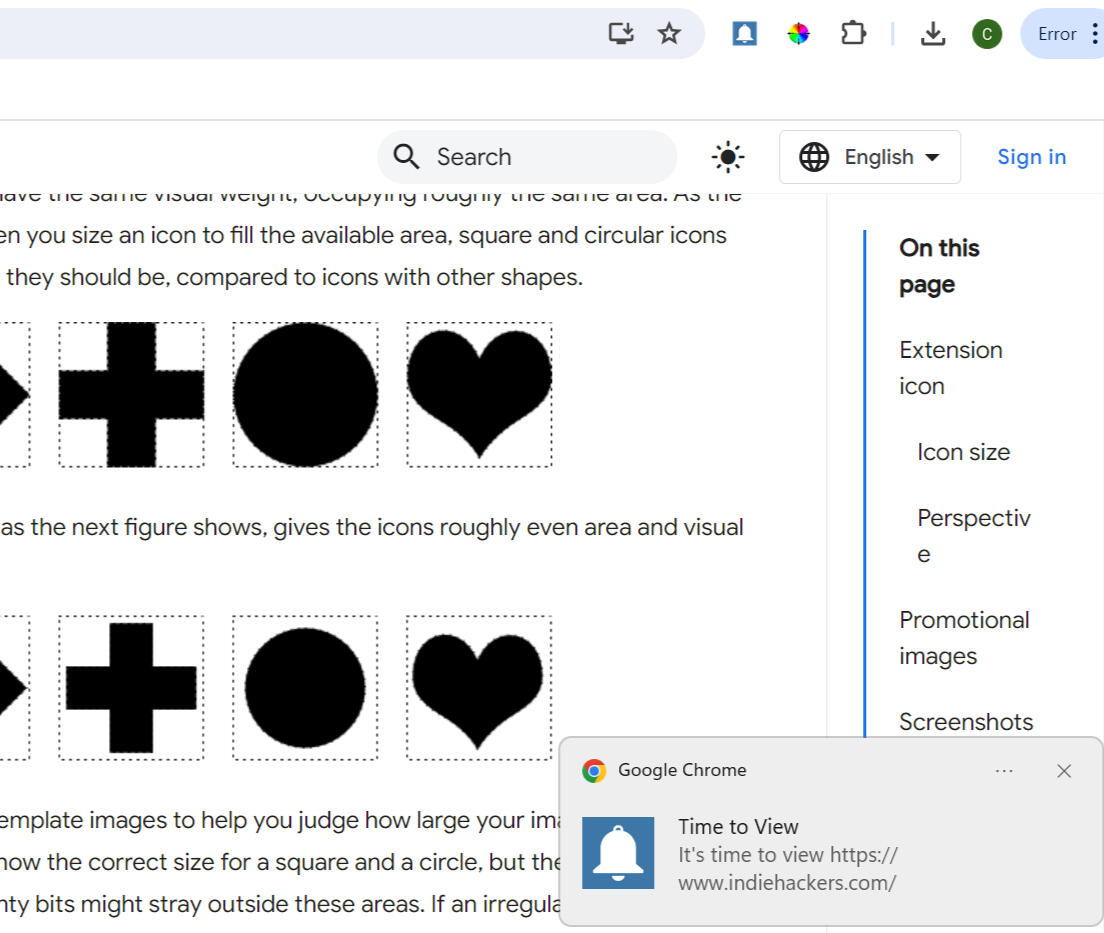Open the Extensions puzzle piece menu
Viewport: 1104px width, 933px height.
point(852,34)
